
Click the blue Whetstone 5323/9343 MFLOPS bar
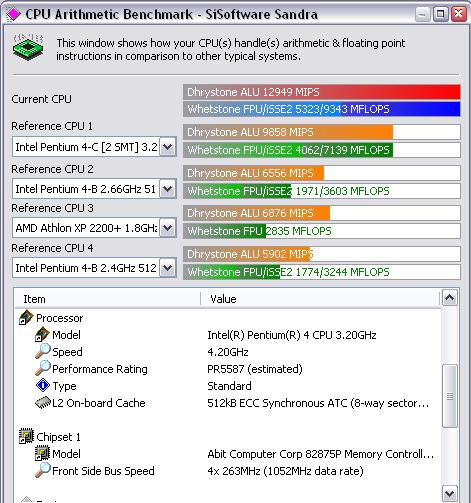(x=322, y=109)
